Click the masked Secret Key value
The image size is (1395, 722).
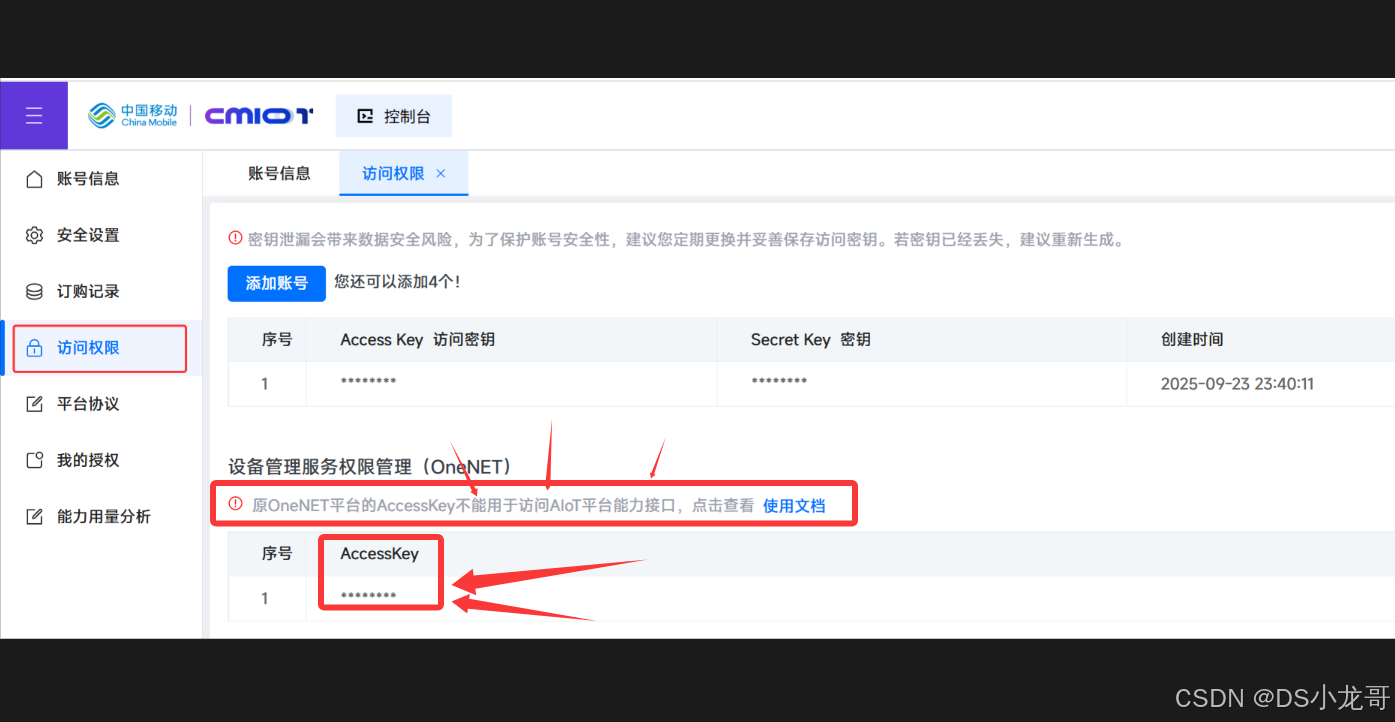tap(778, 383)
